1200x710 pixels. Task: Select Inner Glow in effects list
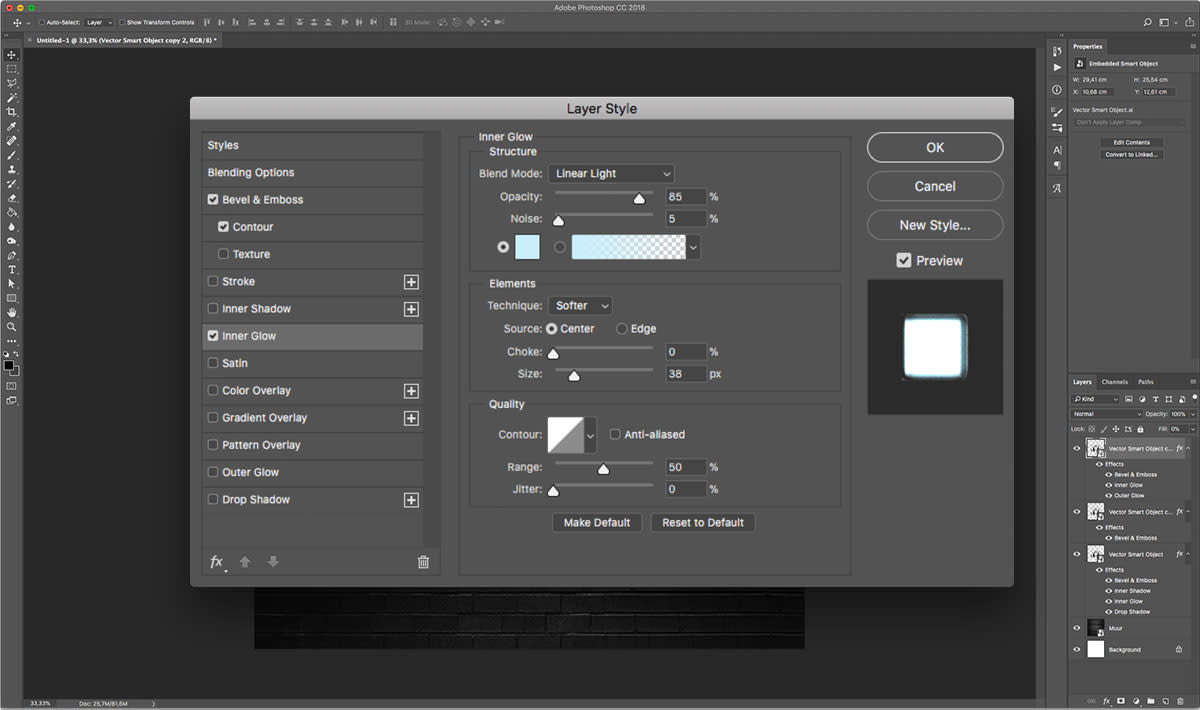312,336
